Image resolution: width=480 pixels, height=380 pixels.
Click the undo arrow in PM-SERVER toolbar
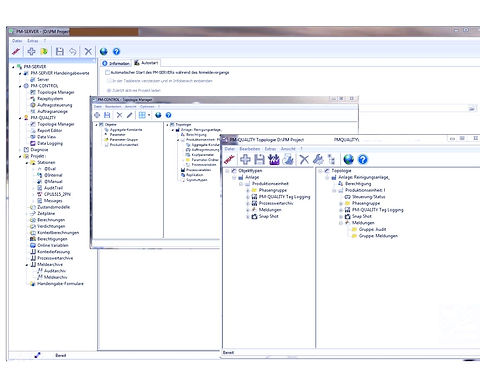[x=73, y=51]
